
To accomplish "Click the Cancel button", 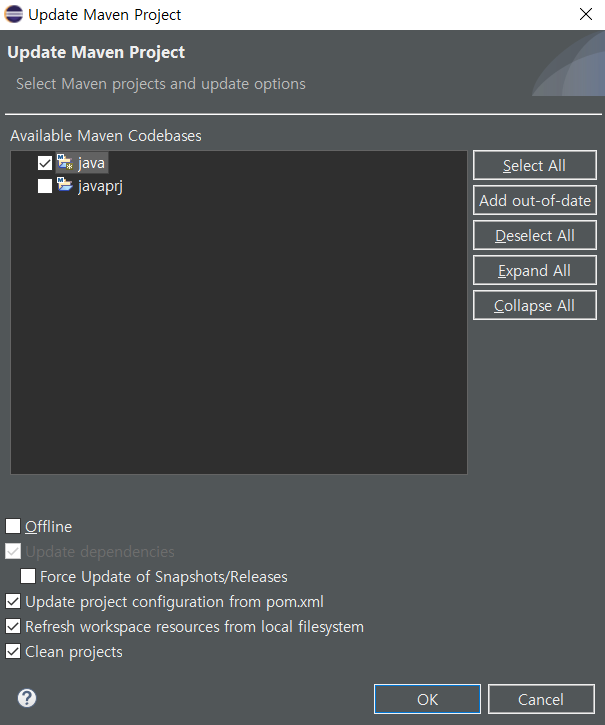I will coord(541,699).
